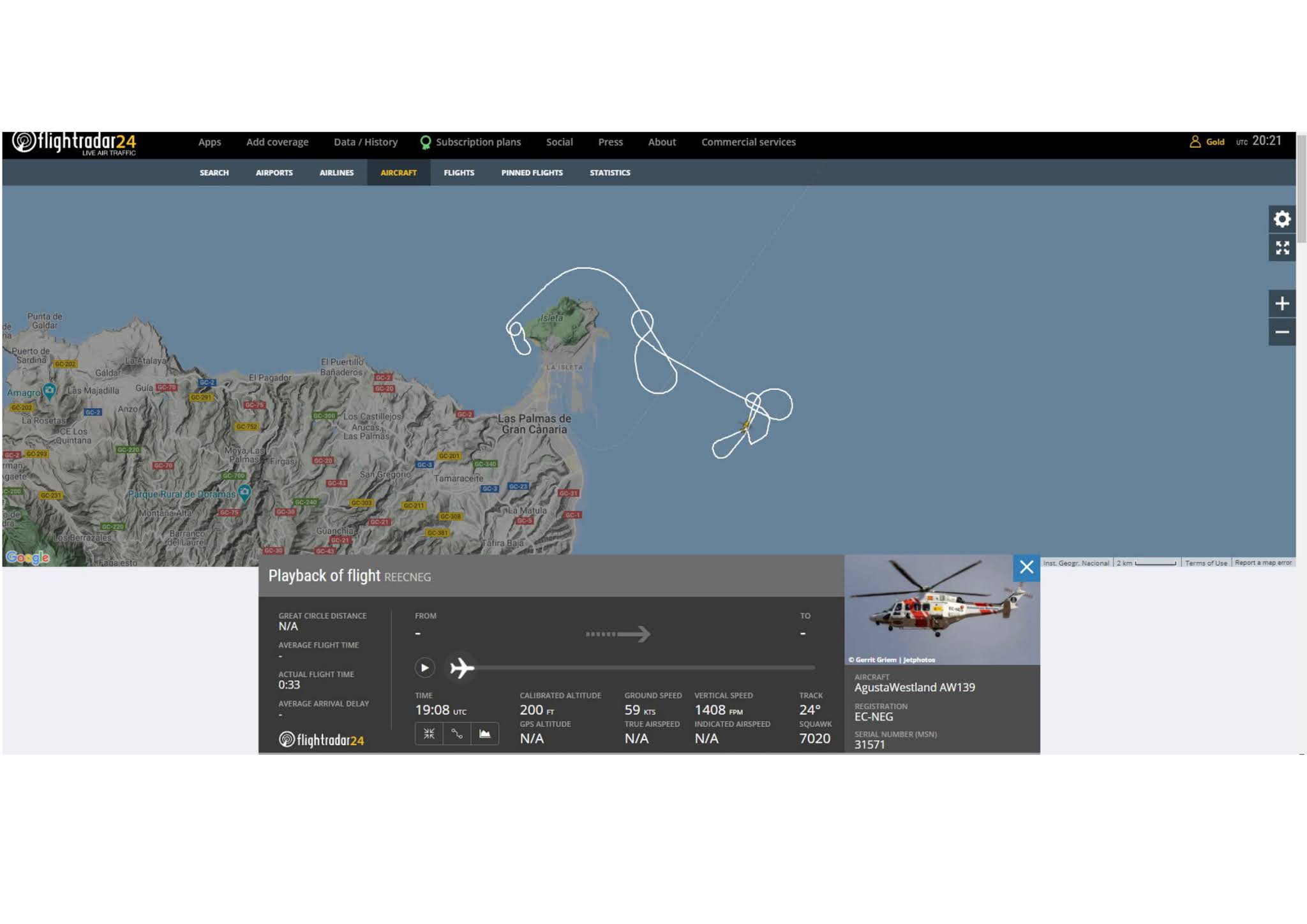Image resolution: width=1307 pixels, height=924 pixels.
Task: Expand the Social menu
Action: pyautogui.click(x=559, y=142)
